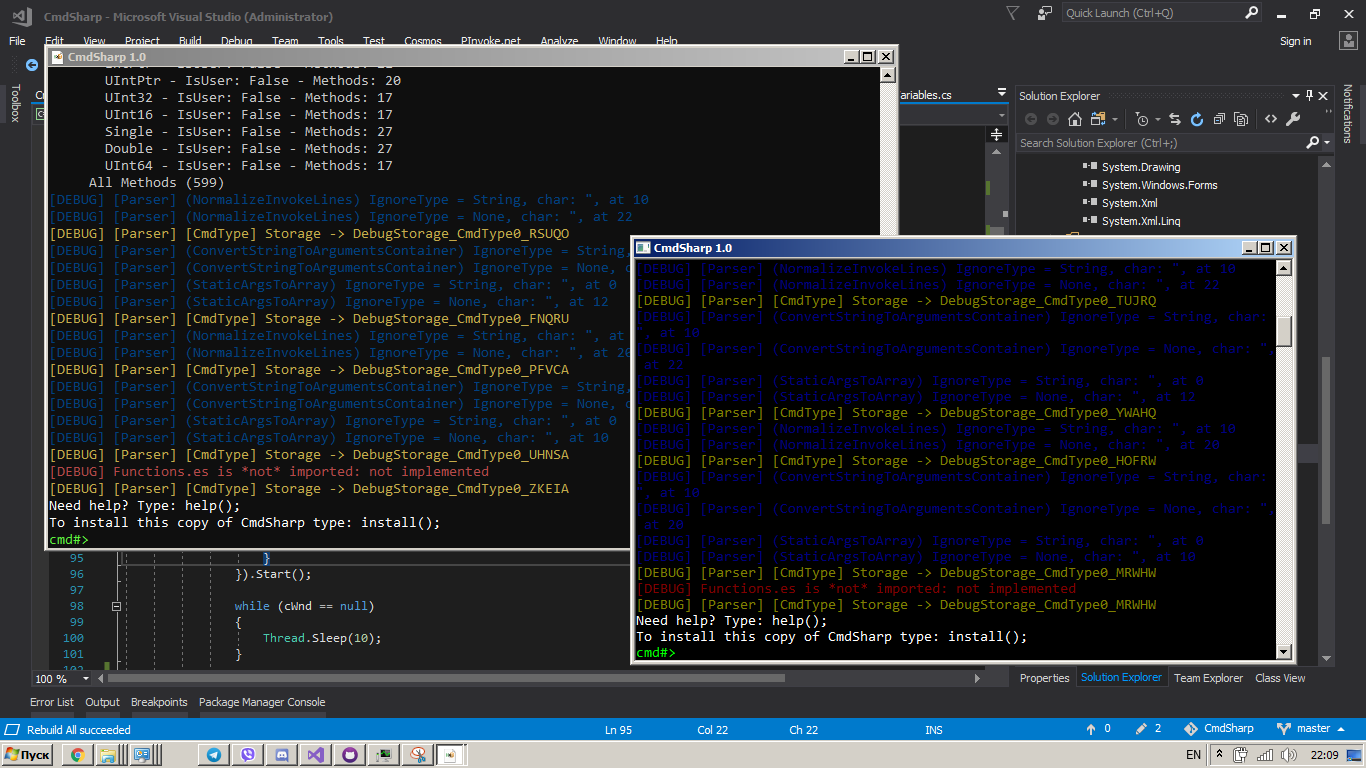The width and height of the screenshot is (1366, 768).
Task: Click the CmdSharp repository in status bar
Action: click(1219, 729)
